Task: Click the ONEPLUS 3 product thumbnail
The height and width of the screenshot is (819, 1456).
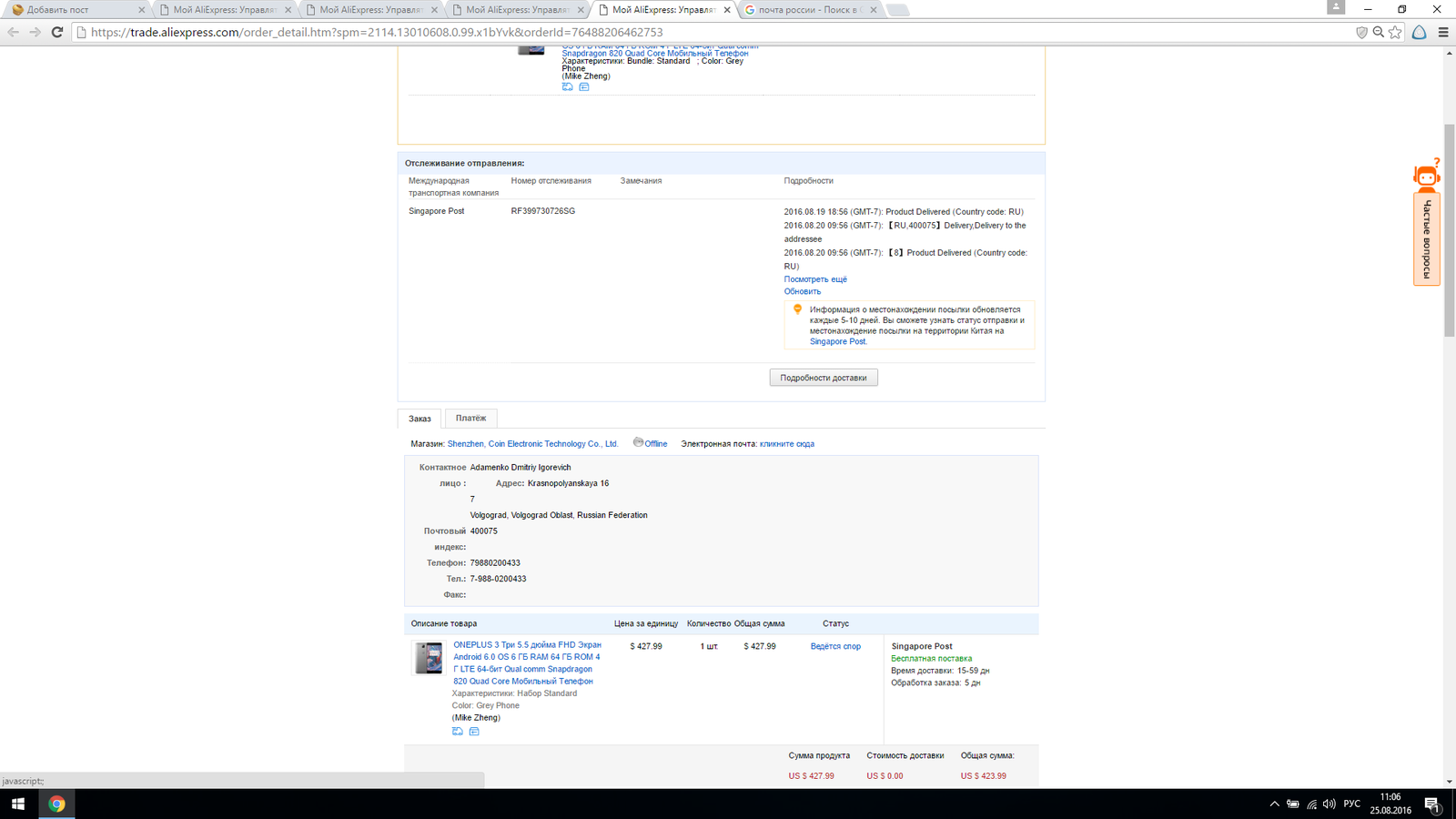Action: tap(428, 657)
